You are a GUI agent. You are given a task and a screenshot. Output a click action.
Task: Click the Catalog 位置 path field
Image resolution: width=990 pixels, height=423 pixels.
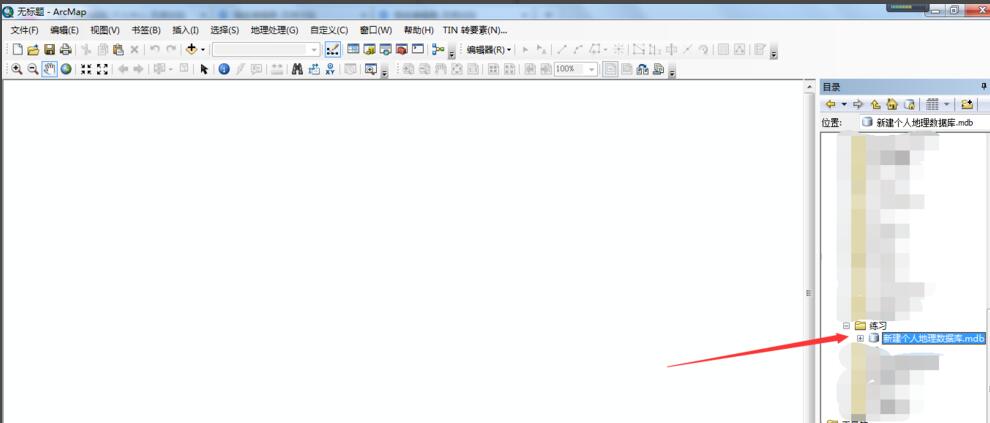click(923, 122)
